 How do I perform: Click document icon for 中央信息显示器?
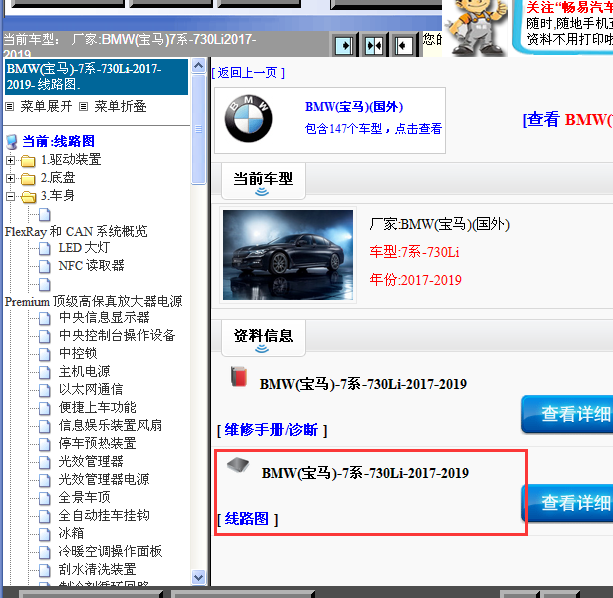point(45,318)
